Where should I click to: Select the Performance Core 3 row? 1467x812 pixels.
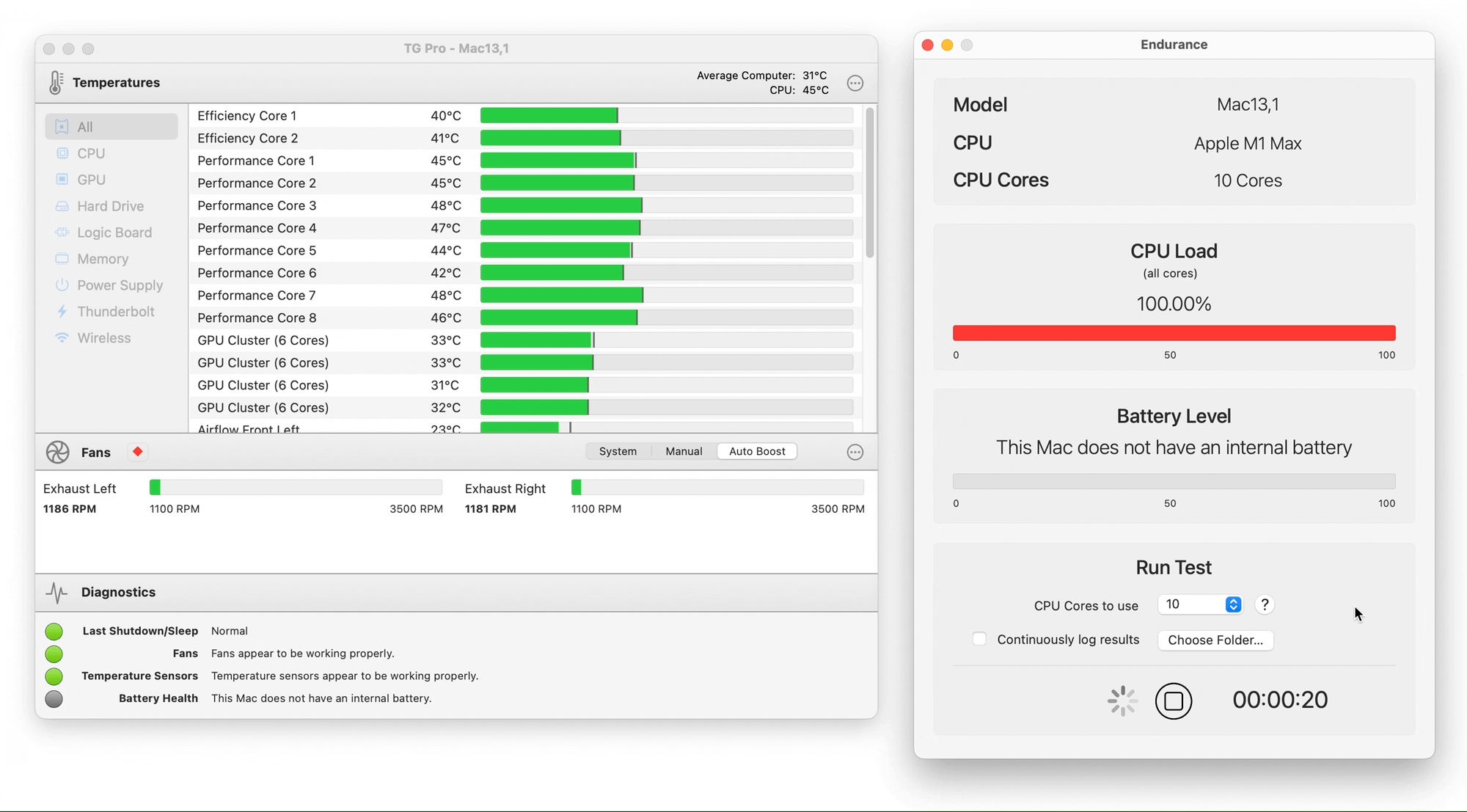tap(525, 205)
